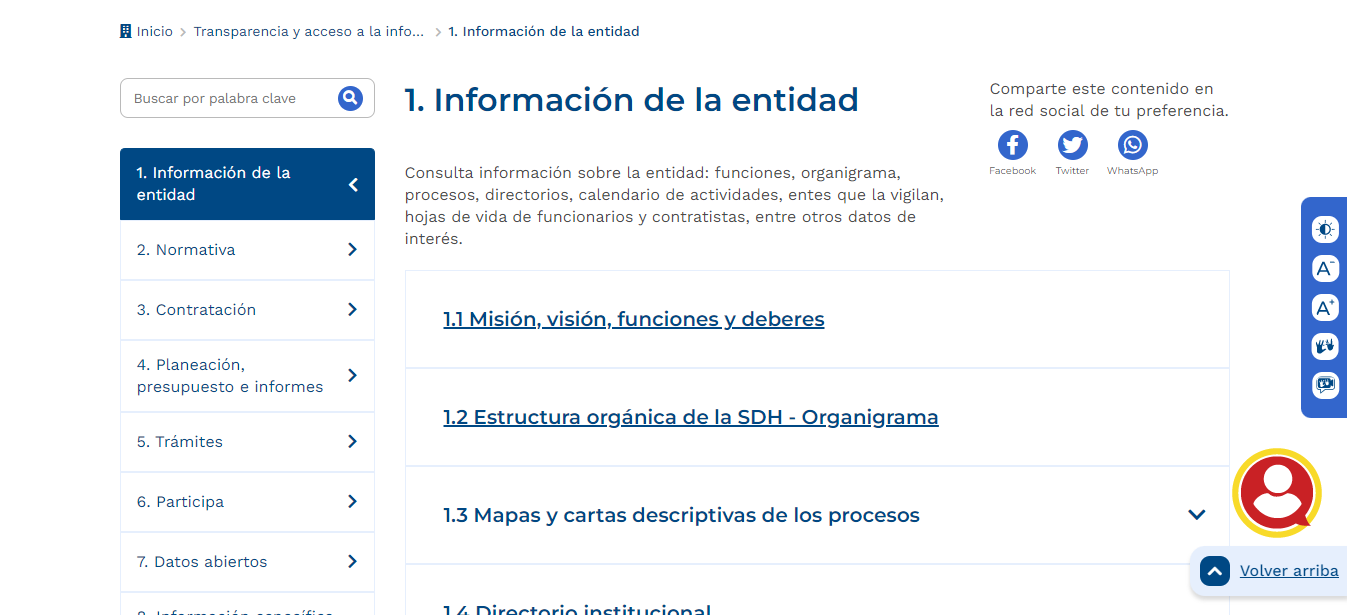The image size is (1347, 615).
Task: Open 1.2 Estructura orgánica de la SDH link
Action: click(690, 417)
